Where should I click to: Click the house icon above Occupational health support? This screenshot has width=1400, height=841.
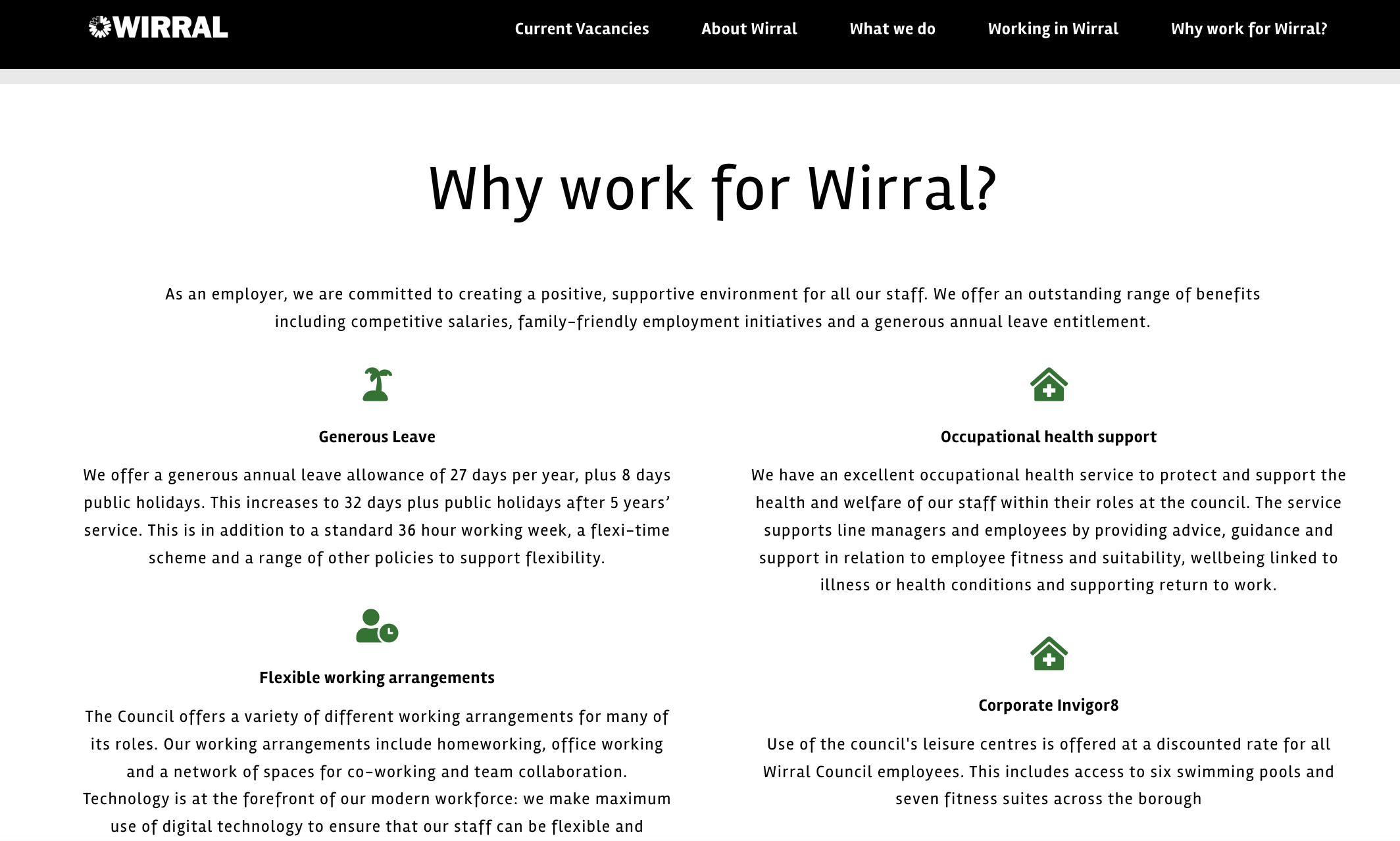click(1049, 384)
